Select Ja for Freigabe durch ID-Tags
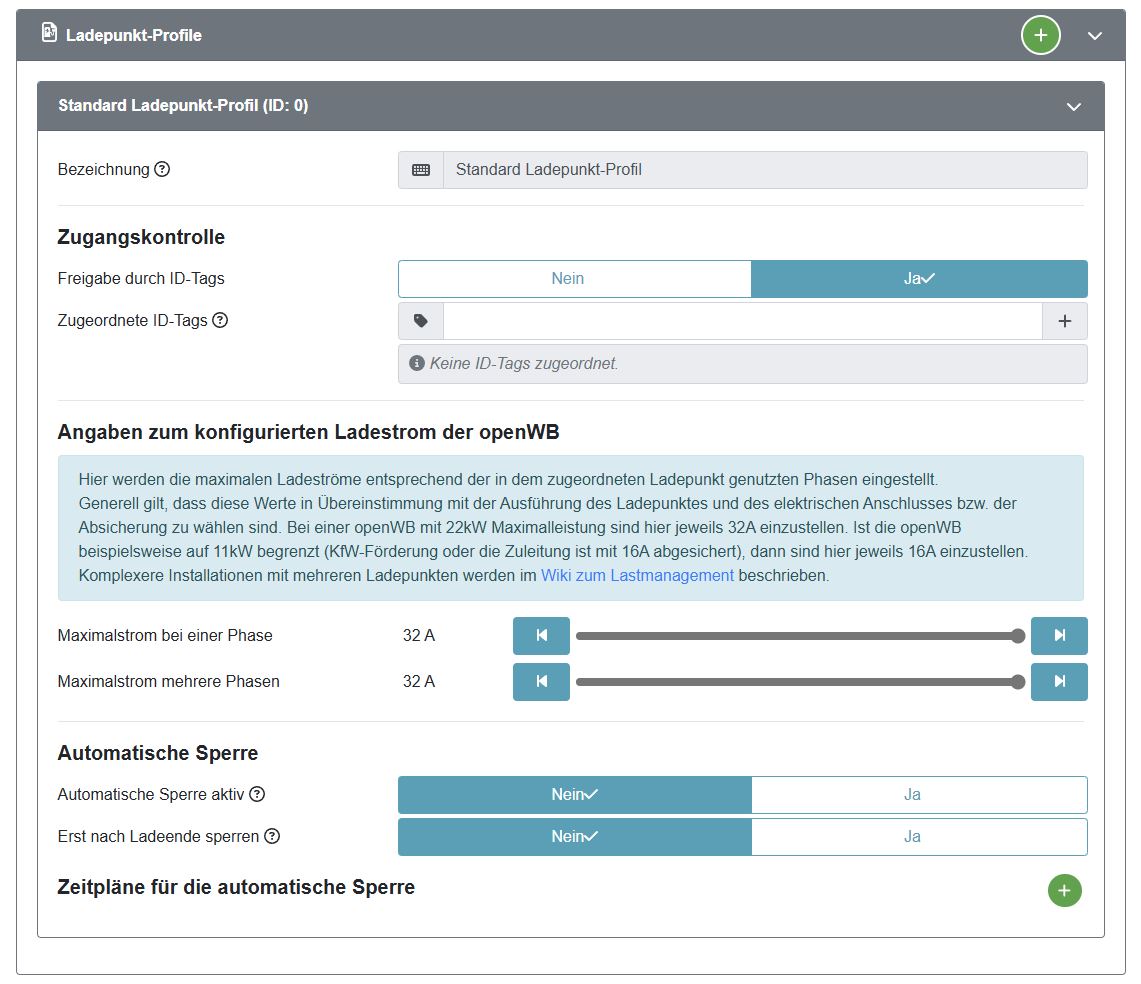 (x=918, y=279)
